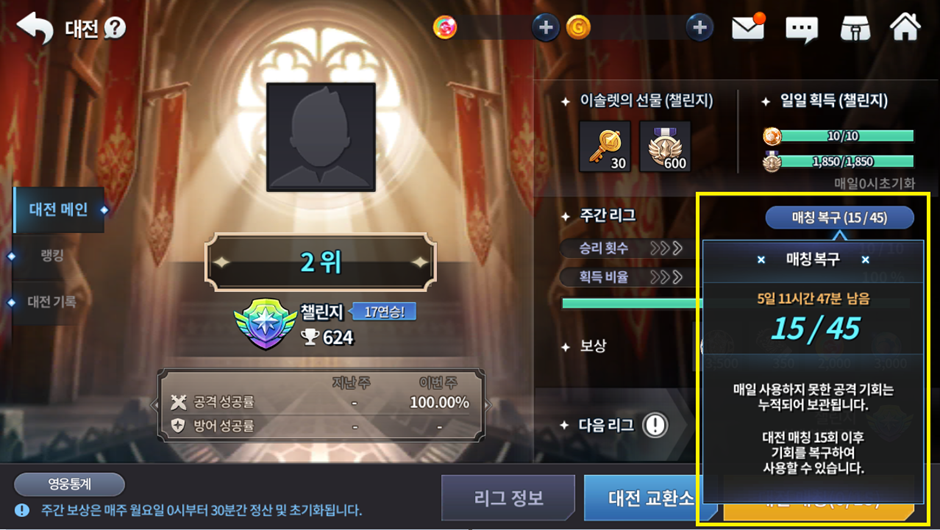
Task: Open the 영웅통계 button
Action: (x=70, y=484)
